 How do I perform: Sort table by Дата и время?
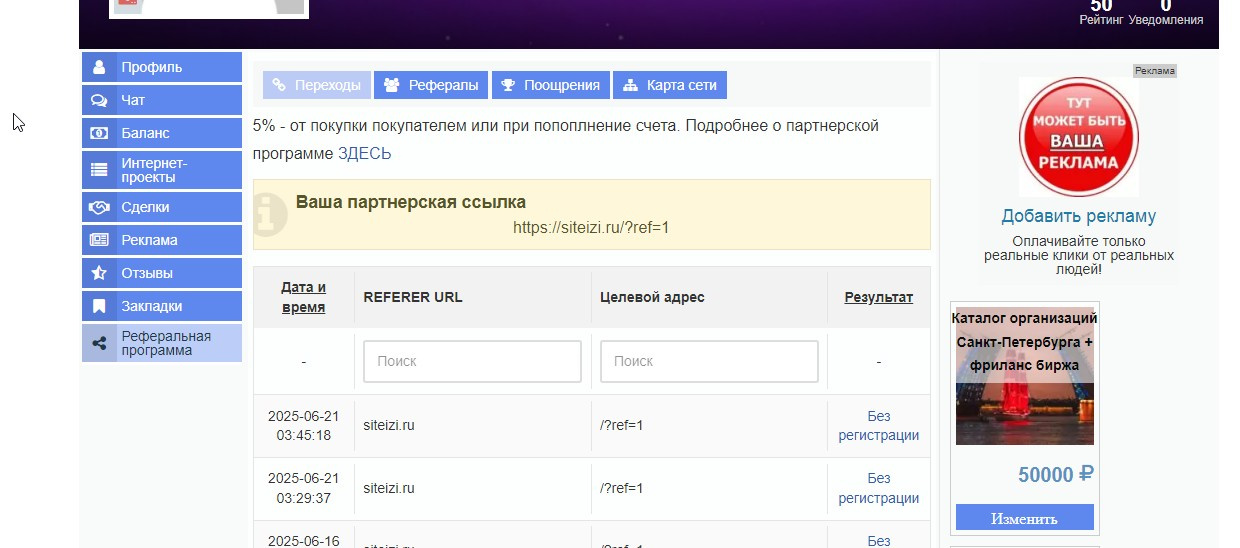click(303, 297)
